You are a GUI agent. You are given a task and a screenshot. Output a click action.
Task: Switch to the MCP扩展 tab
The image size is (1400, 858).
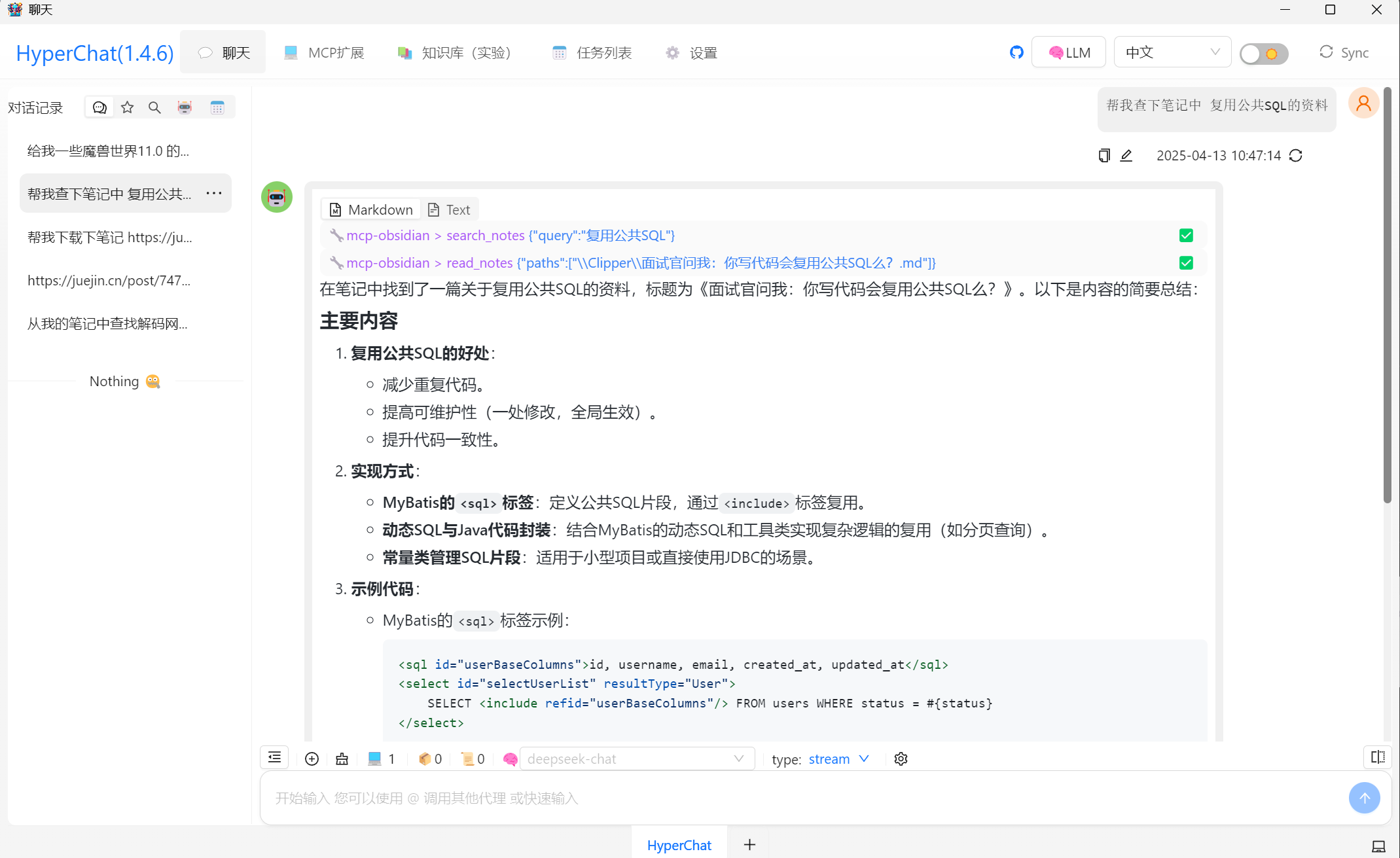click(324, 52)
